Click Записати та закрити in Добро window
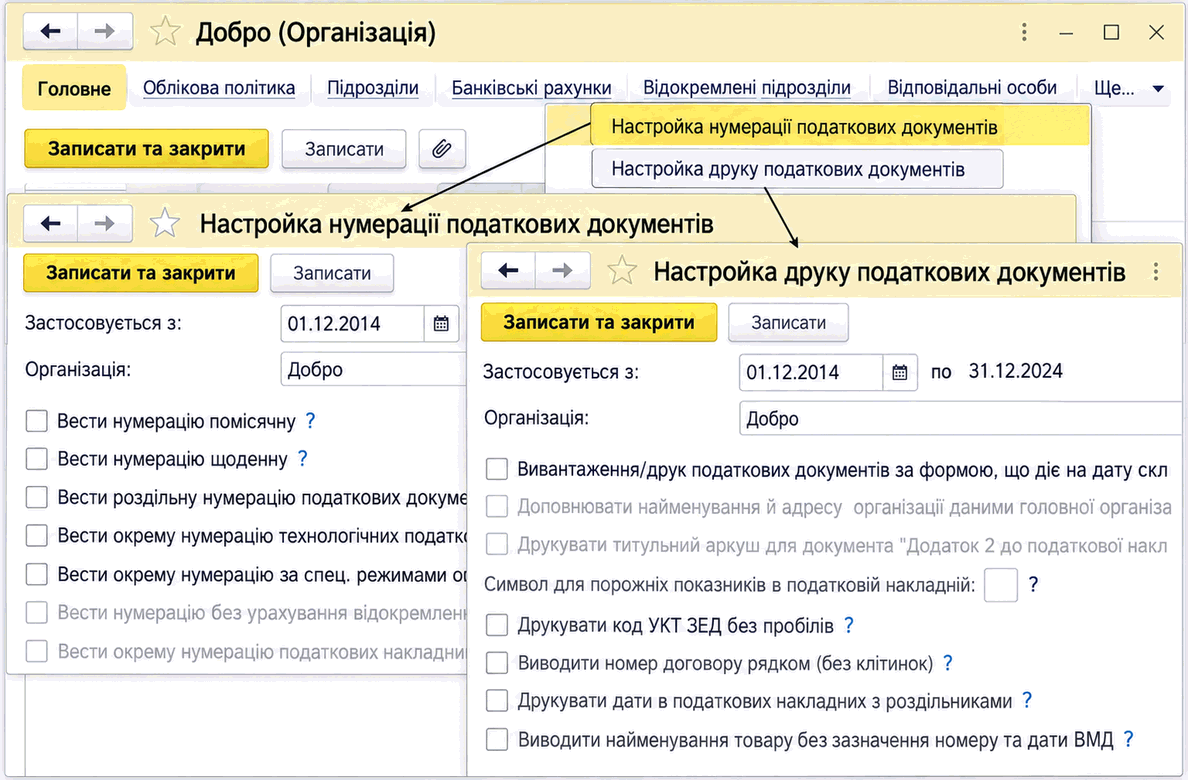Viewport: 1188px width, 780px height. pyautogui.click(x=146, y=149)
